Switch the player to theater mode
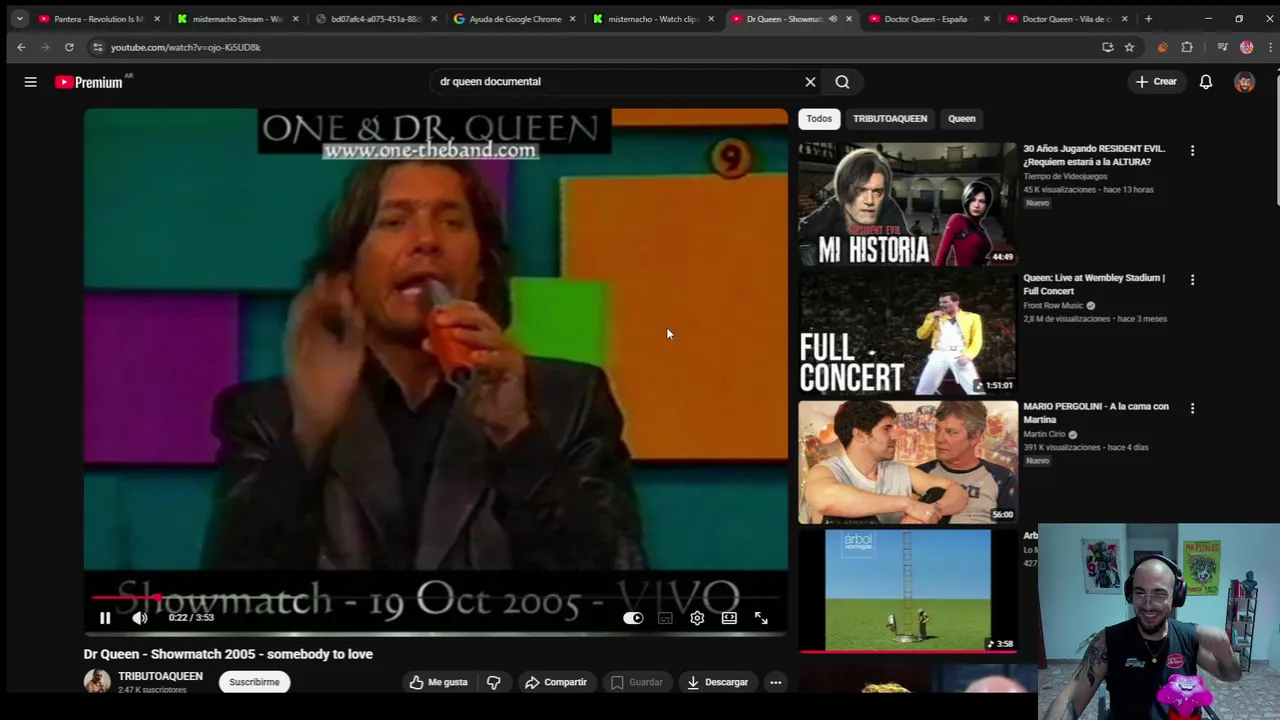 pos(729,618)
